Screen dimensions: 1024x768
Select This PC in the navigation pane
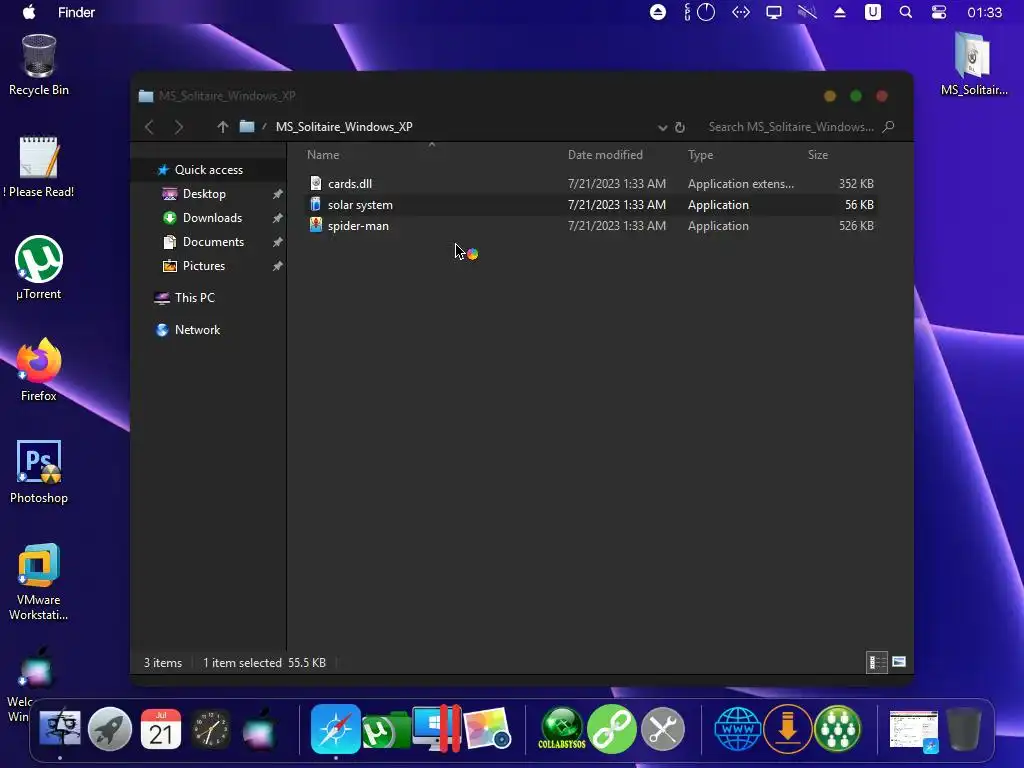coord(195,298)
